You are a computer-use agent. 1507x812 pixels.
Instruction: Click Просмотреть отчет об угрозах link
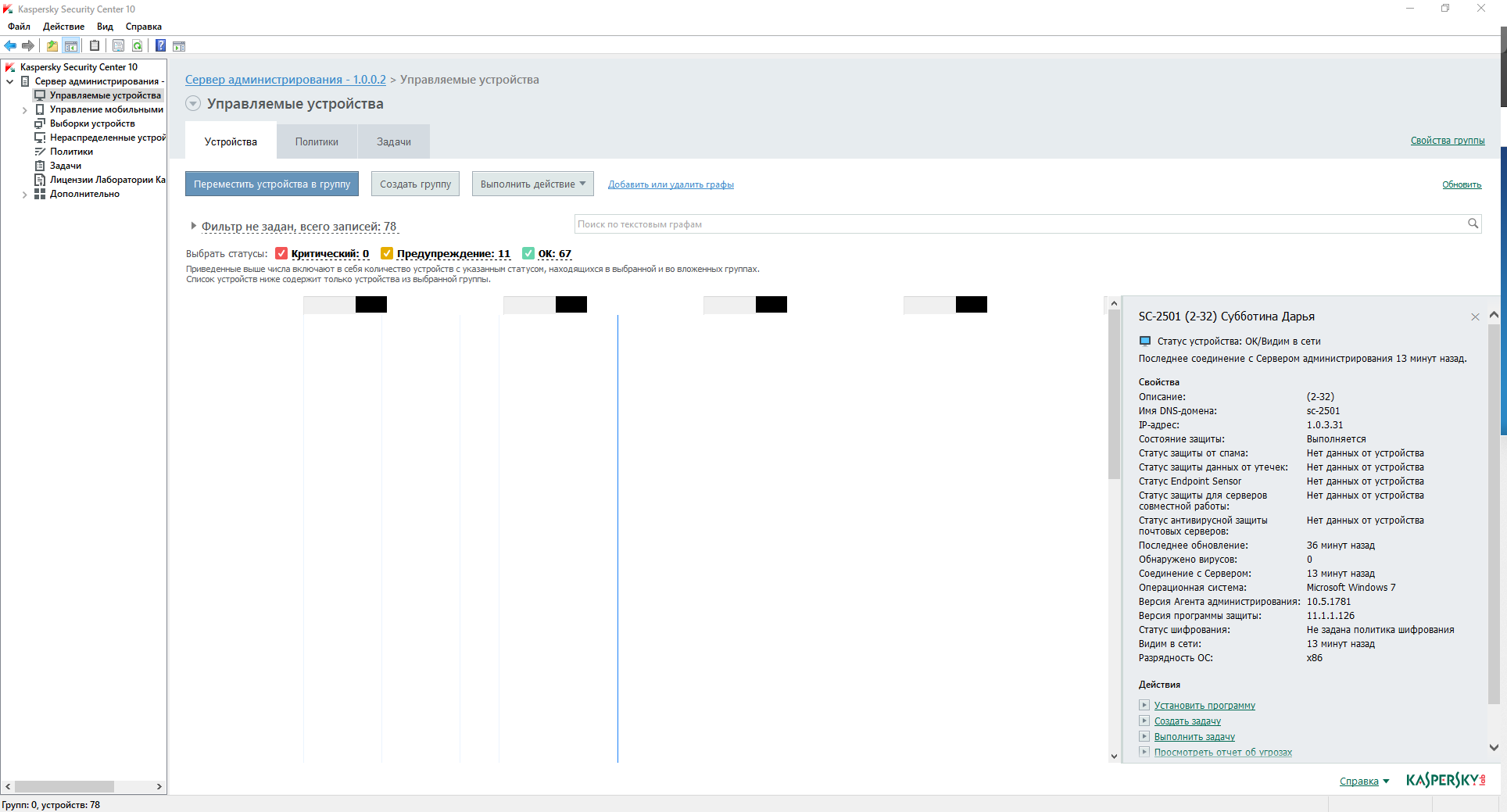coord(1223,753)
